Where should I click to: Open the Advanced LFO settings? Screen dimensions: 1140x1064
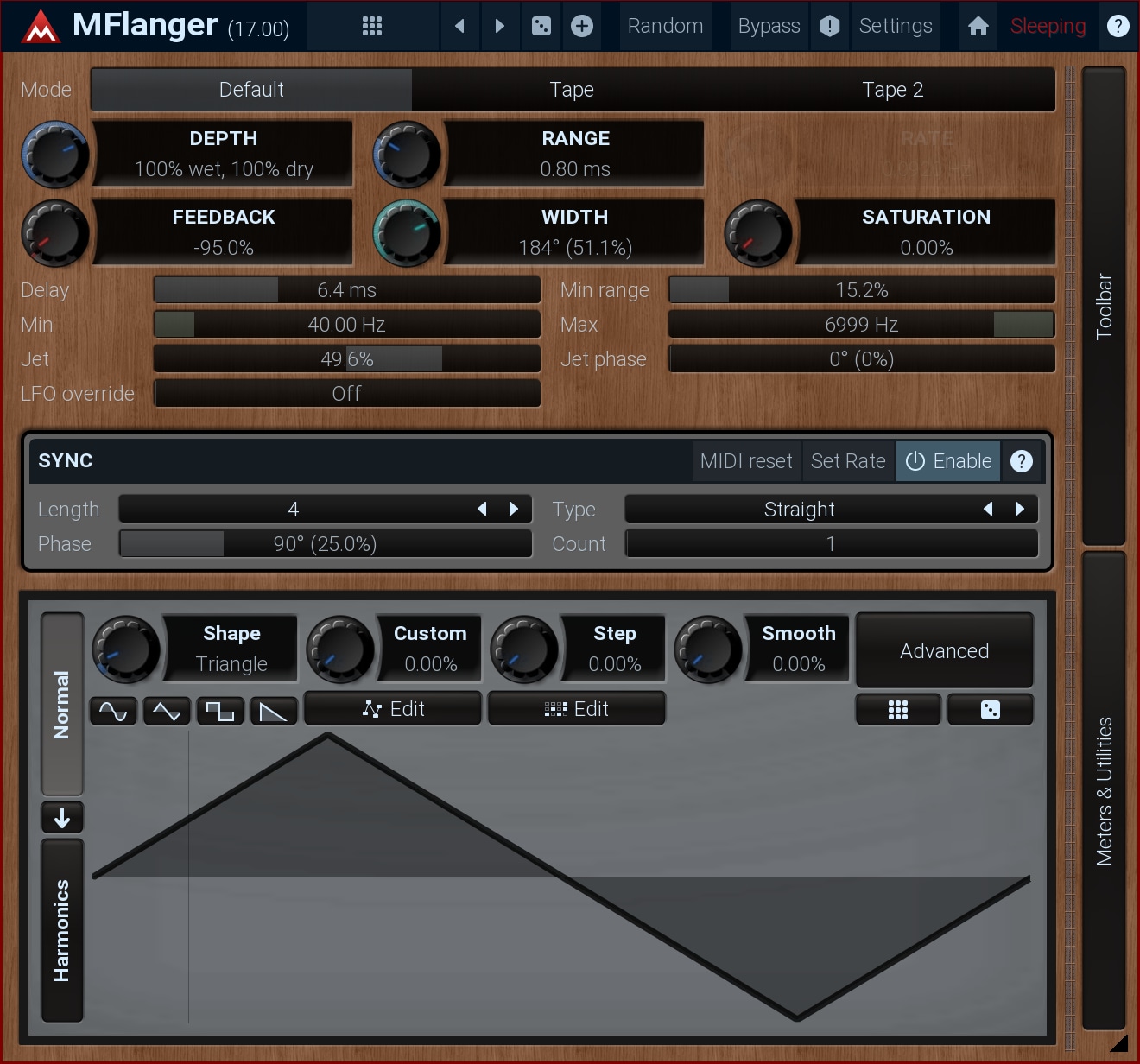coord(944,651)
